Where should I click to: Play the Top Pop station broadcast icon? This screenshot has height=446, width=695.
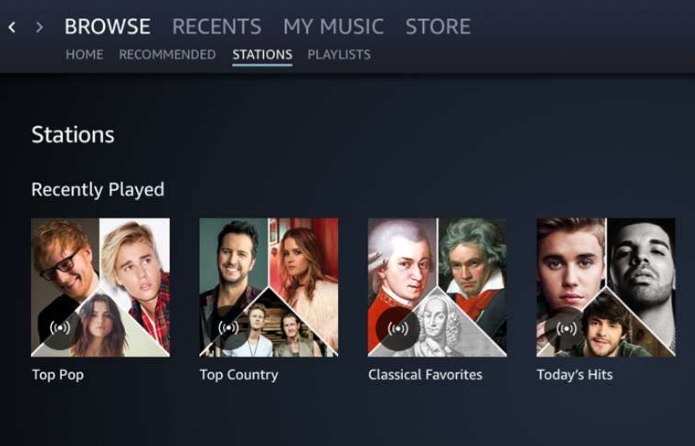[x=60, y=328]
